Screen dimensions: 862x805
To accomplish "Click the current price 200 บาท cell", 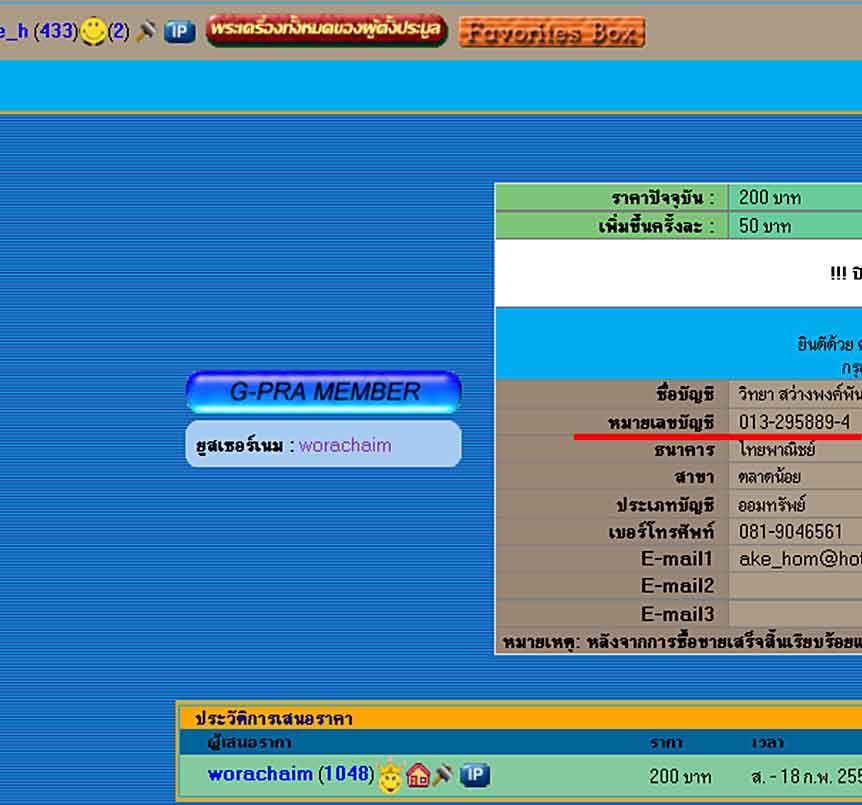I will (769, 198).
